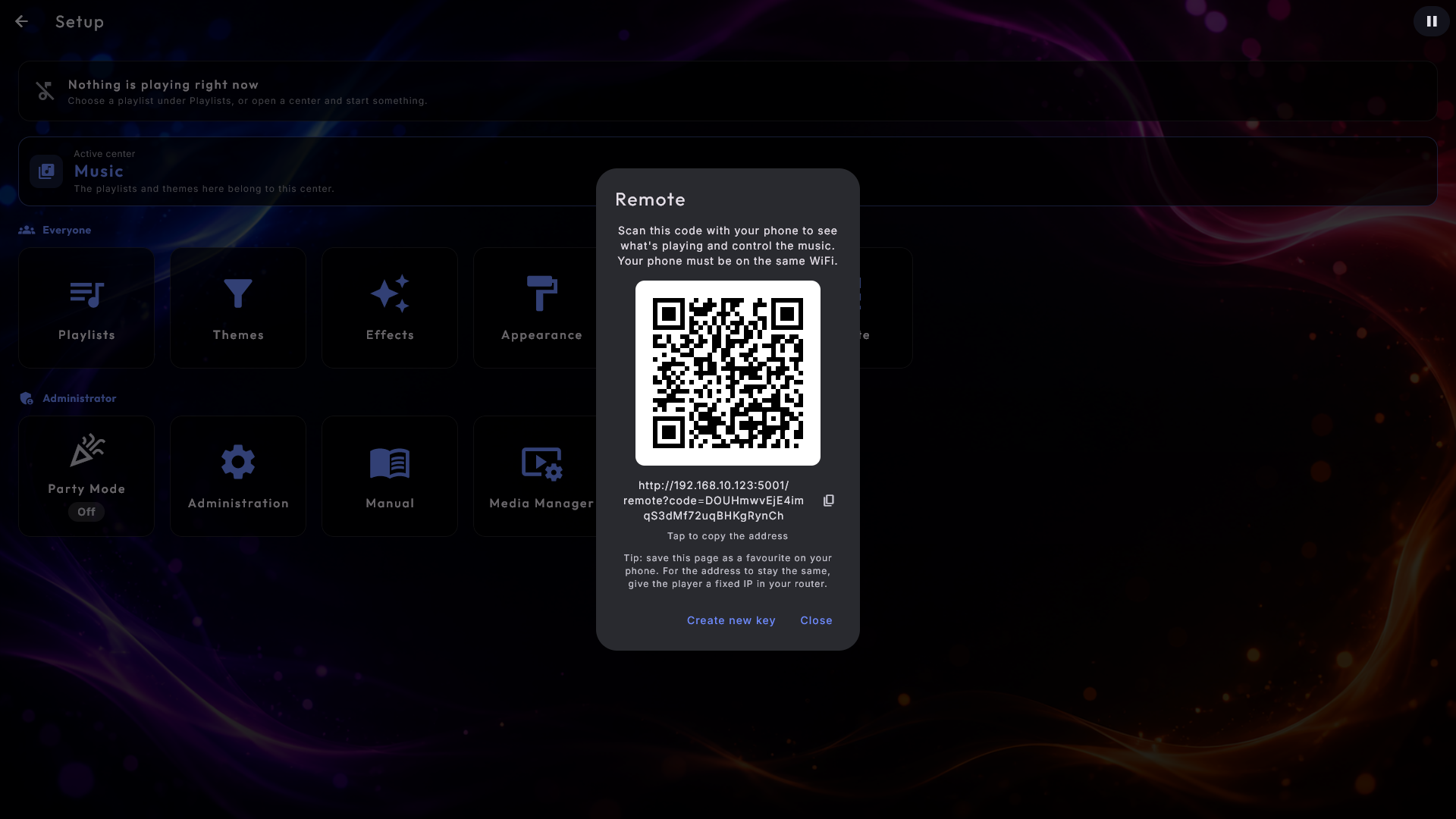This screenshot has height=819, width=1456.
Task: Click the Setup page title
Action: tap(80, 22)
